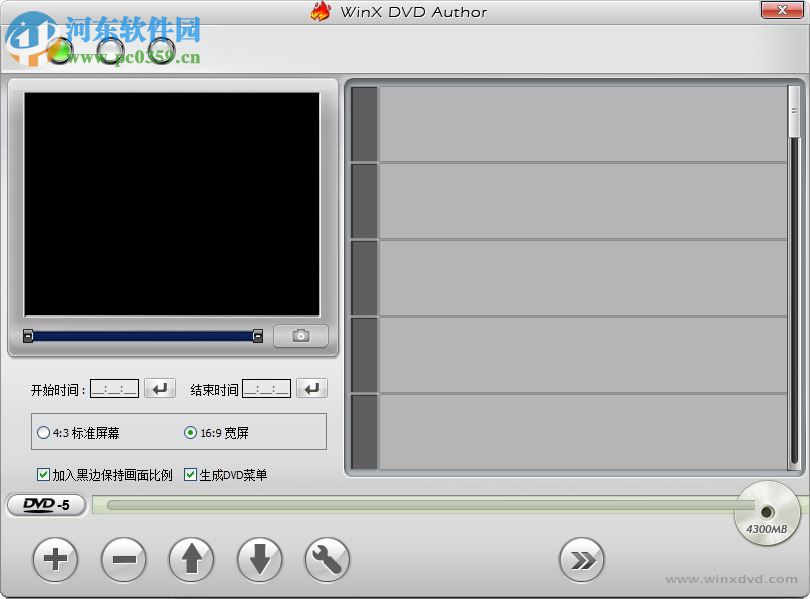Click the snapshot camera icon

pos(300,336)
